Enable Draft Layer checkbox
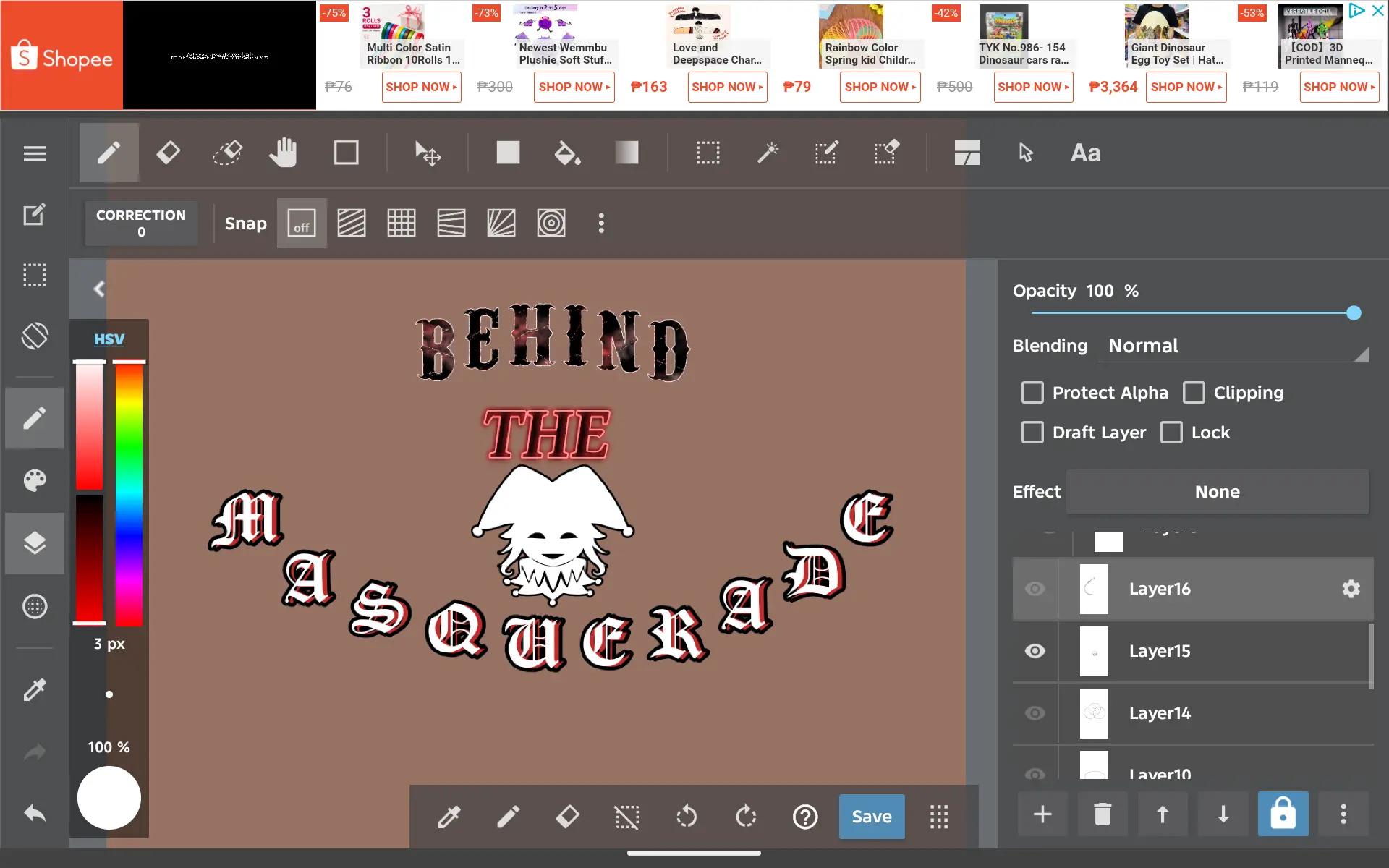 1032,433
